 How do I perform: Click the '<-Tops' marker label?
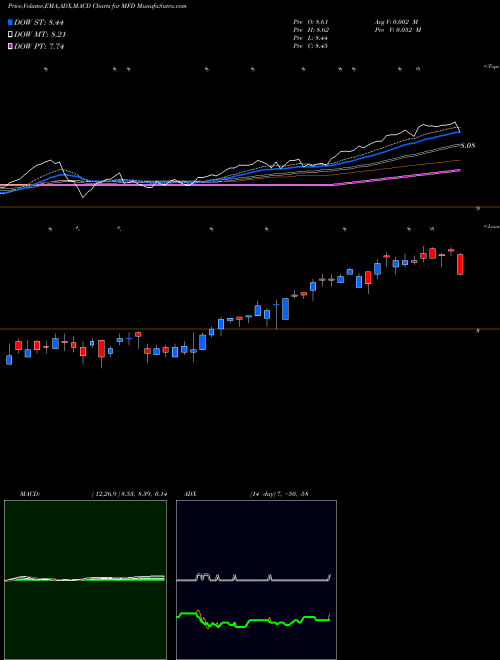[x=491, y=67]
